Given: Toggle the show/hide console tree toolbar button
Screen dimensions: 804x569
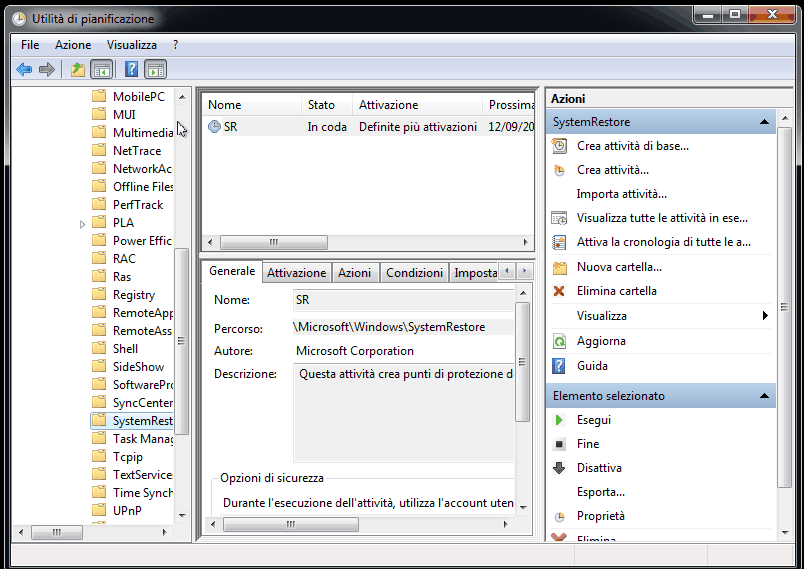Looking at the screenshot, I should pos(101,69).
